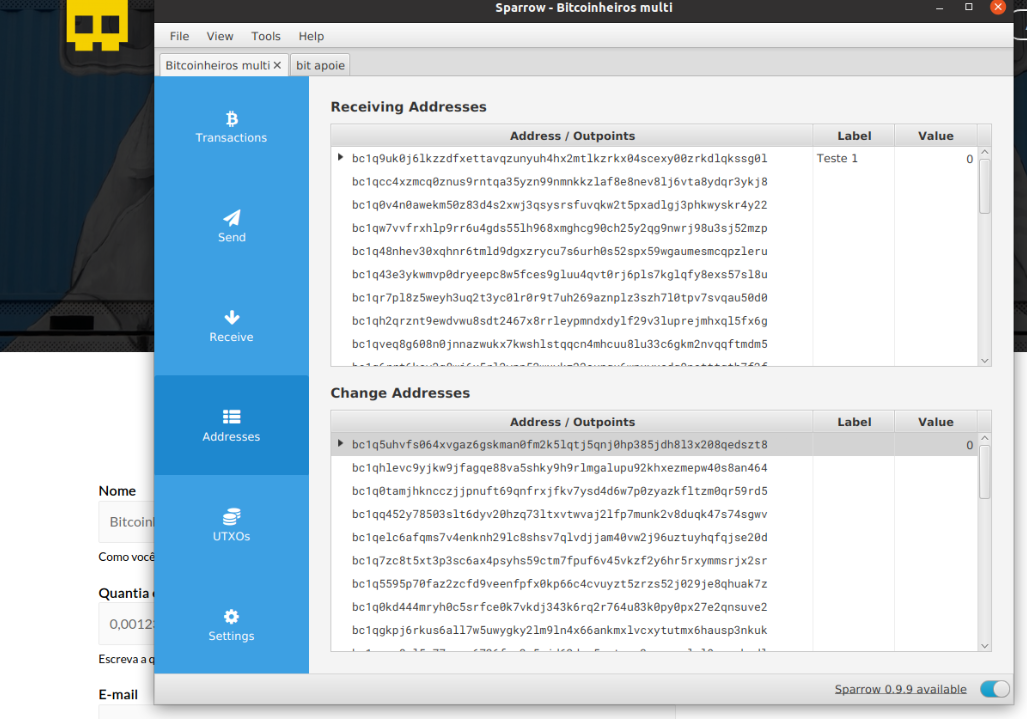Screen dimensions: 1027x719
Task: Click receiving addresses scrollbar up arrow
Action: point(984,152)
